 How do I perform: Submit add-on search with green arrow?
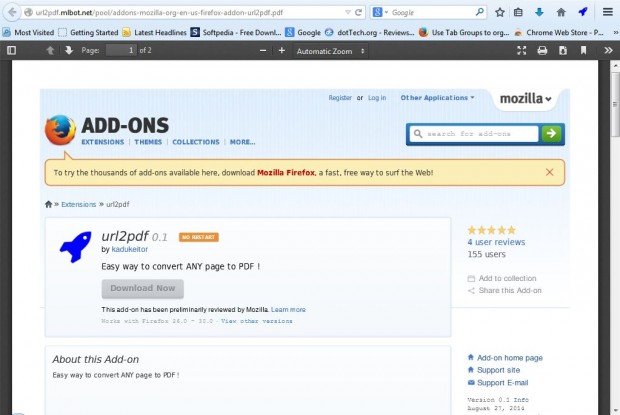coord(551,134)
